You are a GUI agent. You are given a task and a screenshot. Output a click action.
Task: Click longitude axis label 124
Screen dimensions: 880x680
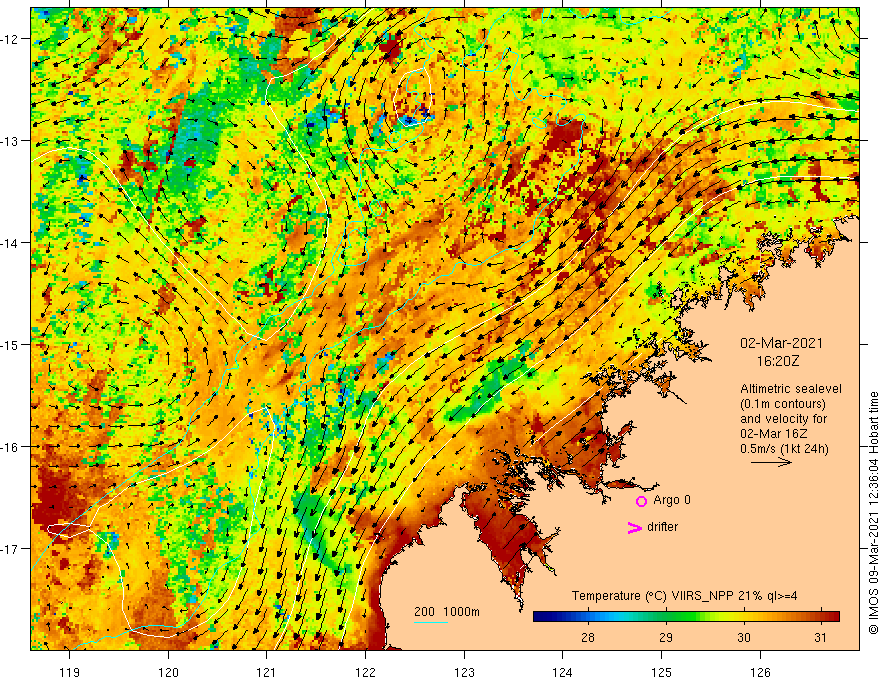(563, 672)
